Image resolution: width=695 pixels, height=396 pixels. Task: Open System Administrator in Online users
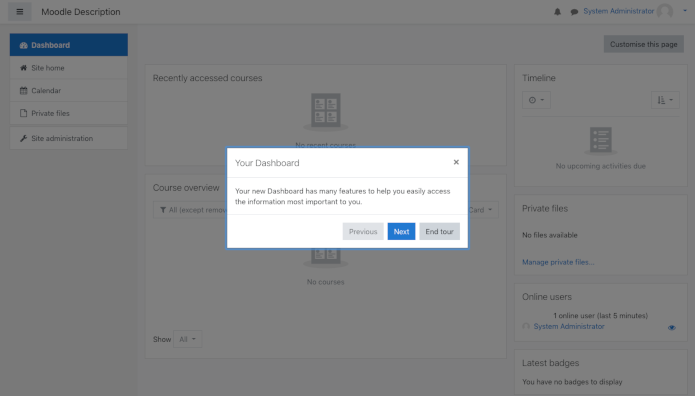569,326
